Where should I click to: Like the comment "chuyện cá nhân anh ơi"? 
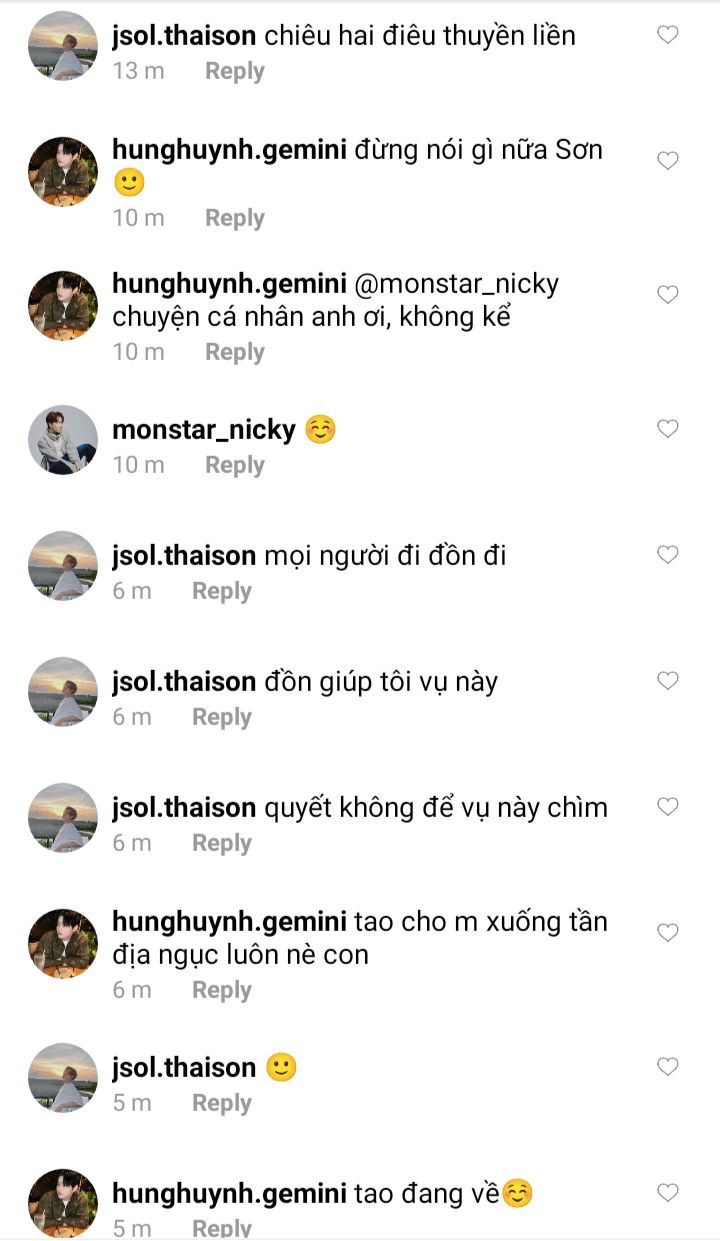667,294
